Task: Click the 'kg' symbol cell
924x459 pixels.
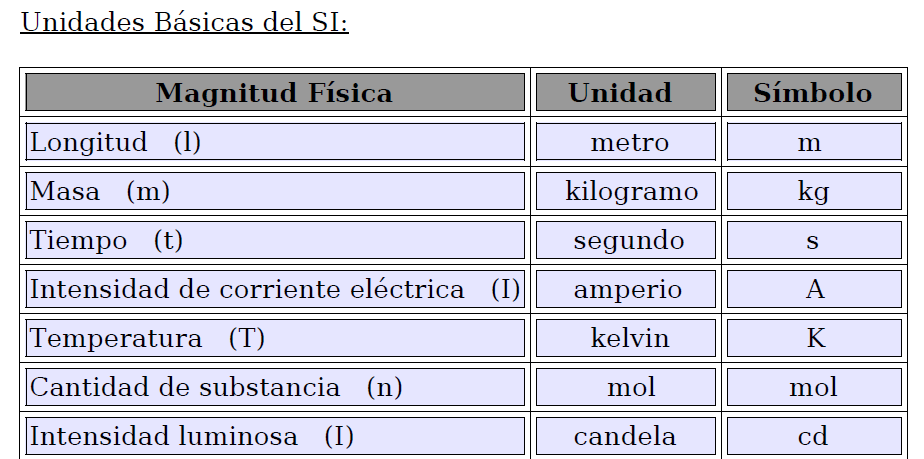Action: point(813,191)
